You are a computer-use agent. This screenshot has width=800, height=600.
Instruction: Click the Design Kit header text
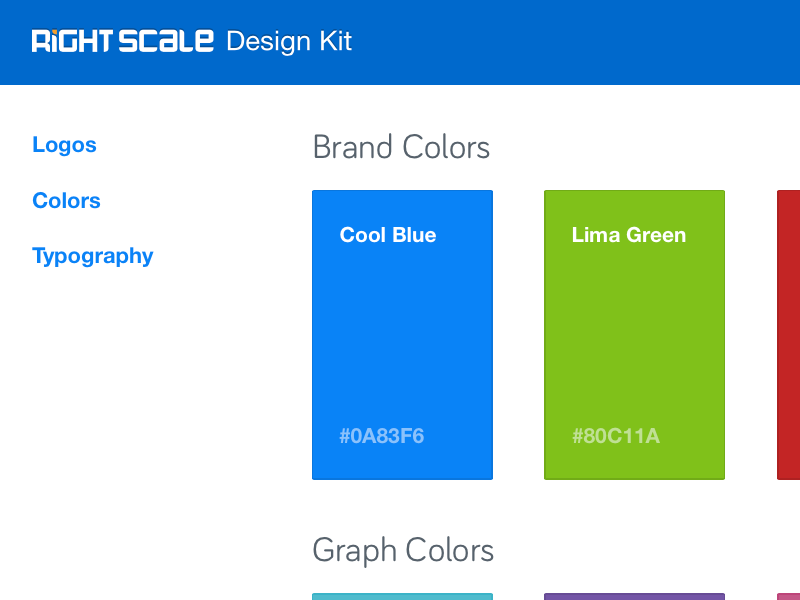point(288,41)
